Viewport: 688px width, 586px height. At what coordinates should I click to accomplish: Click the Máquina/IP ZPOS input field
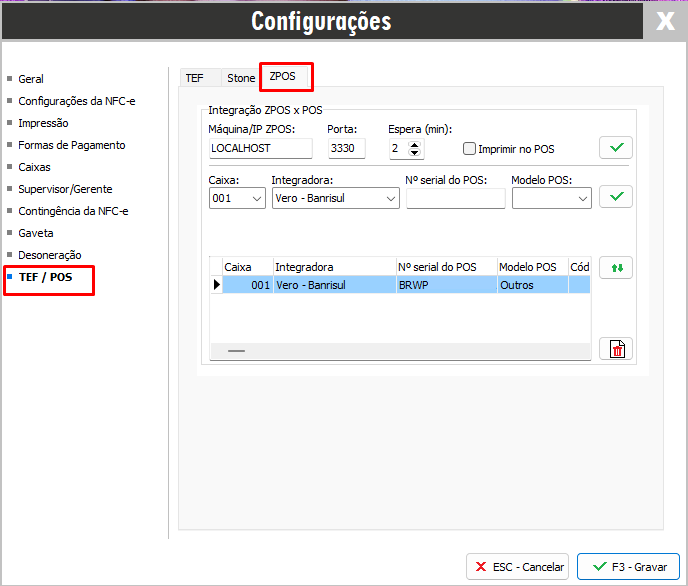260,149
